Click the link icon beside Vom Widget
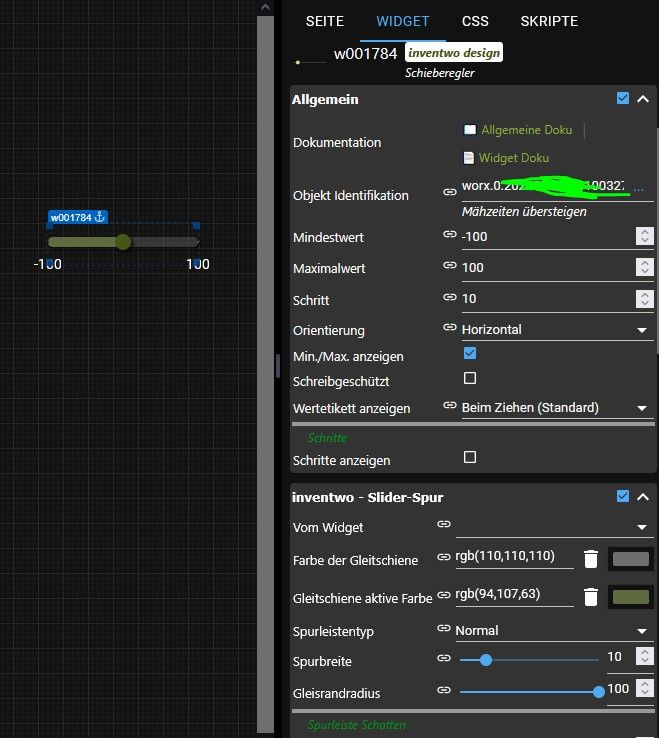The height and width of the screenshot is (738, 659). pyautogui.click(x=444, y=524)
